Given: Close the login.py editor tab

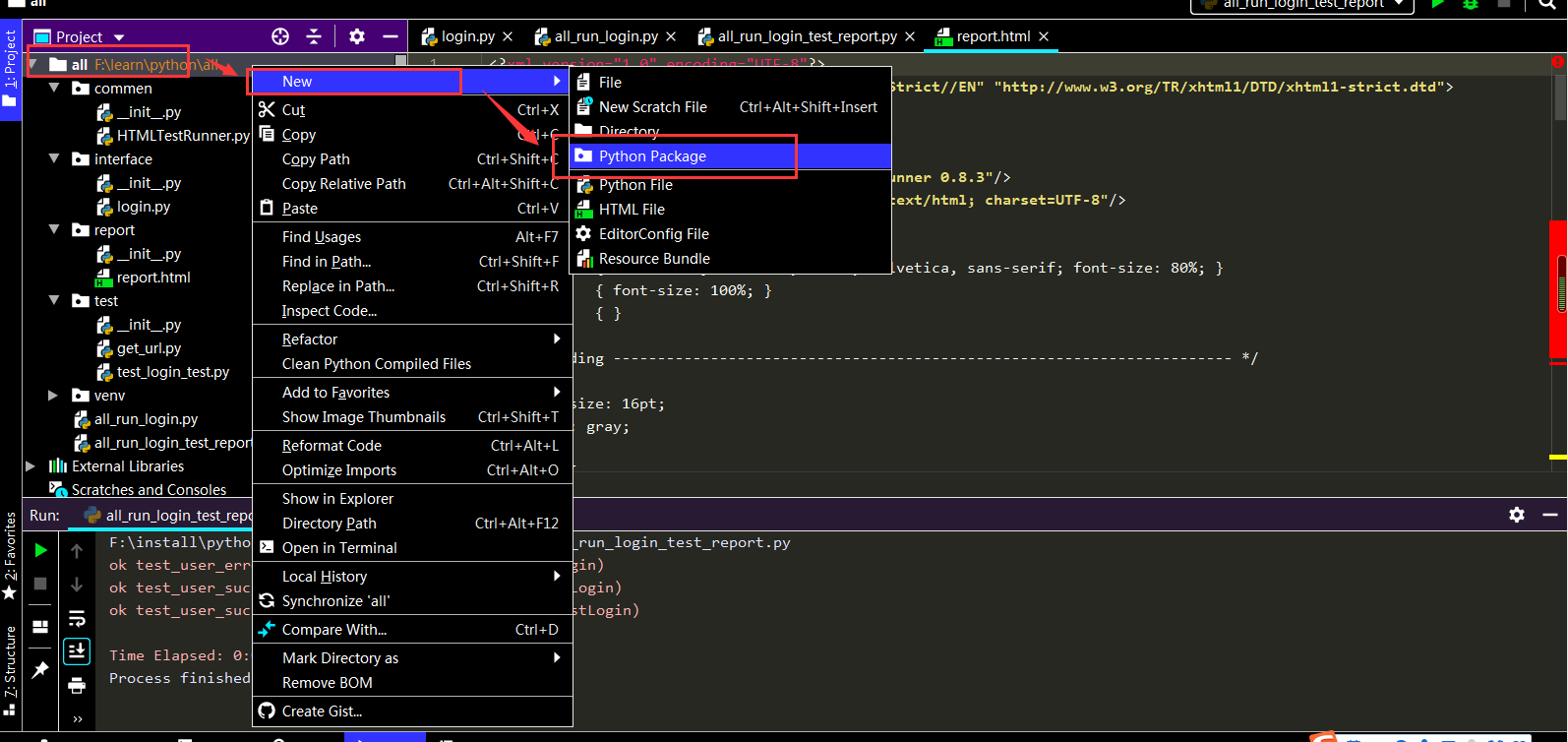Looking at the screenshot, I should pyautogui.click(x=508, y=36).
